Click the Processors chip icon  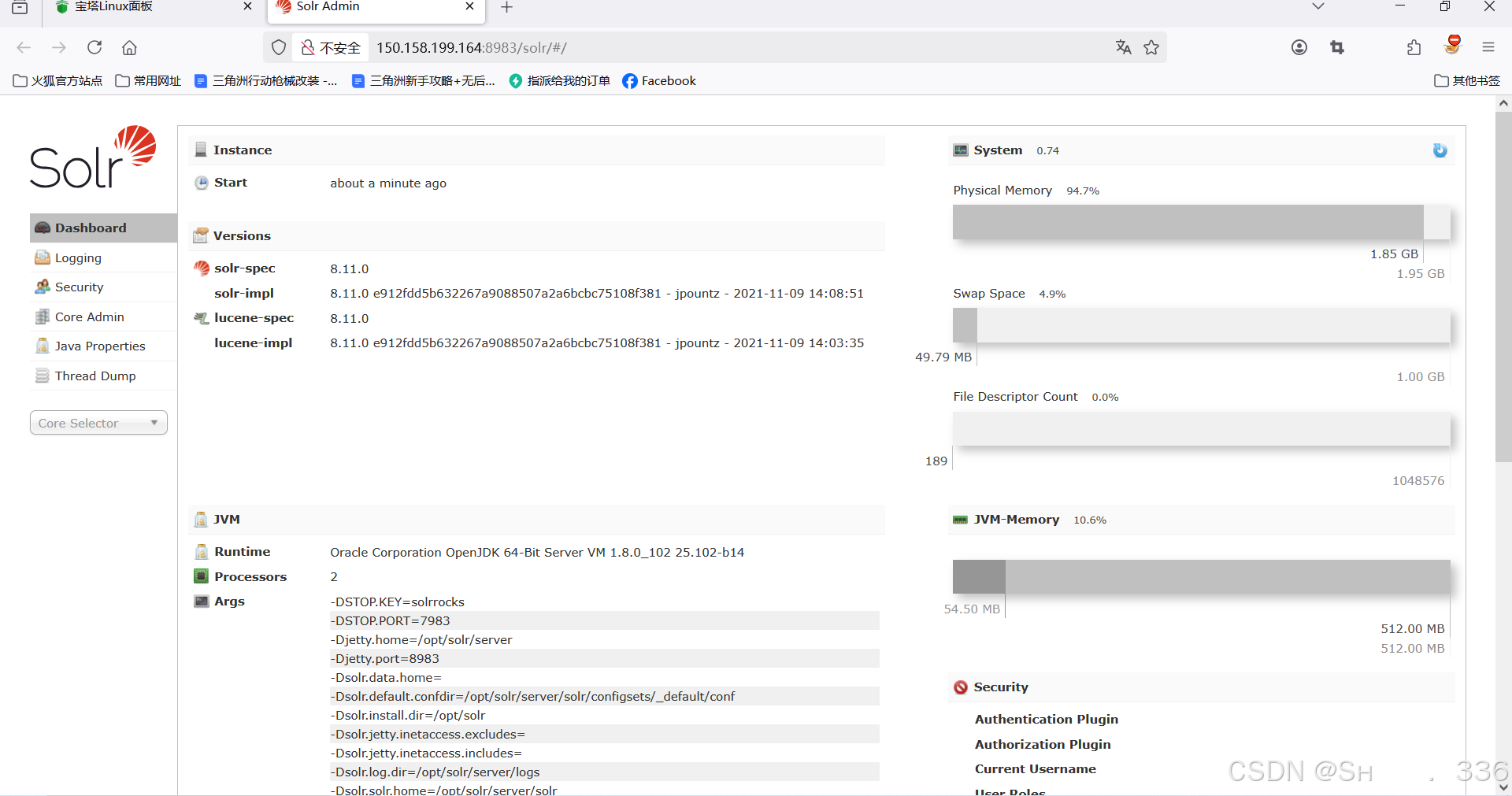coord(202,576)
